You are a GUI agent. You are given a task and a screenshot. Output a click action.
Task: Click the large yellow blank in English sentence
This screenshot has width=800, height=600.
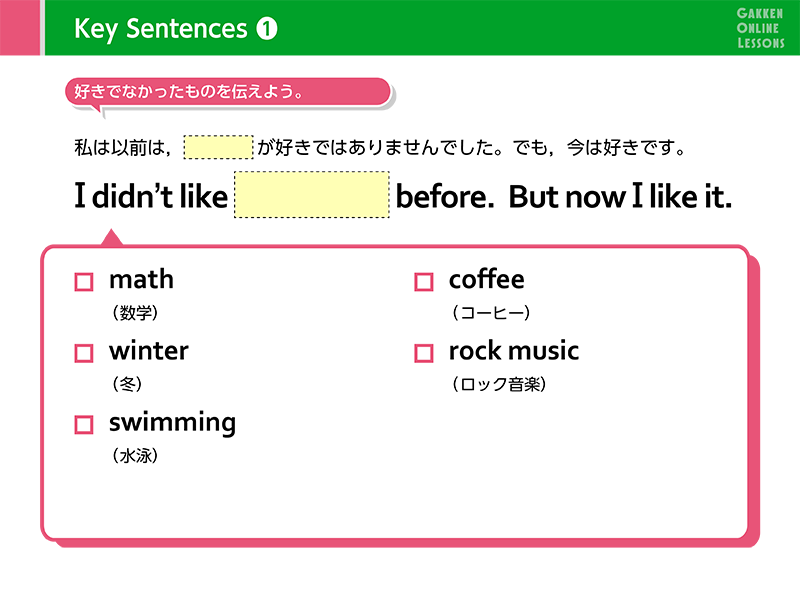pos(312,195)
